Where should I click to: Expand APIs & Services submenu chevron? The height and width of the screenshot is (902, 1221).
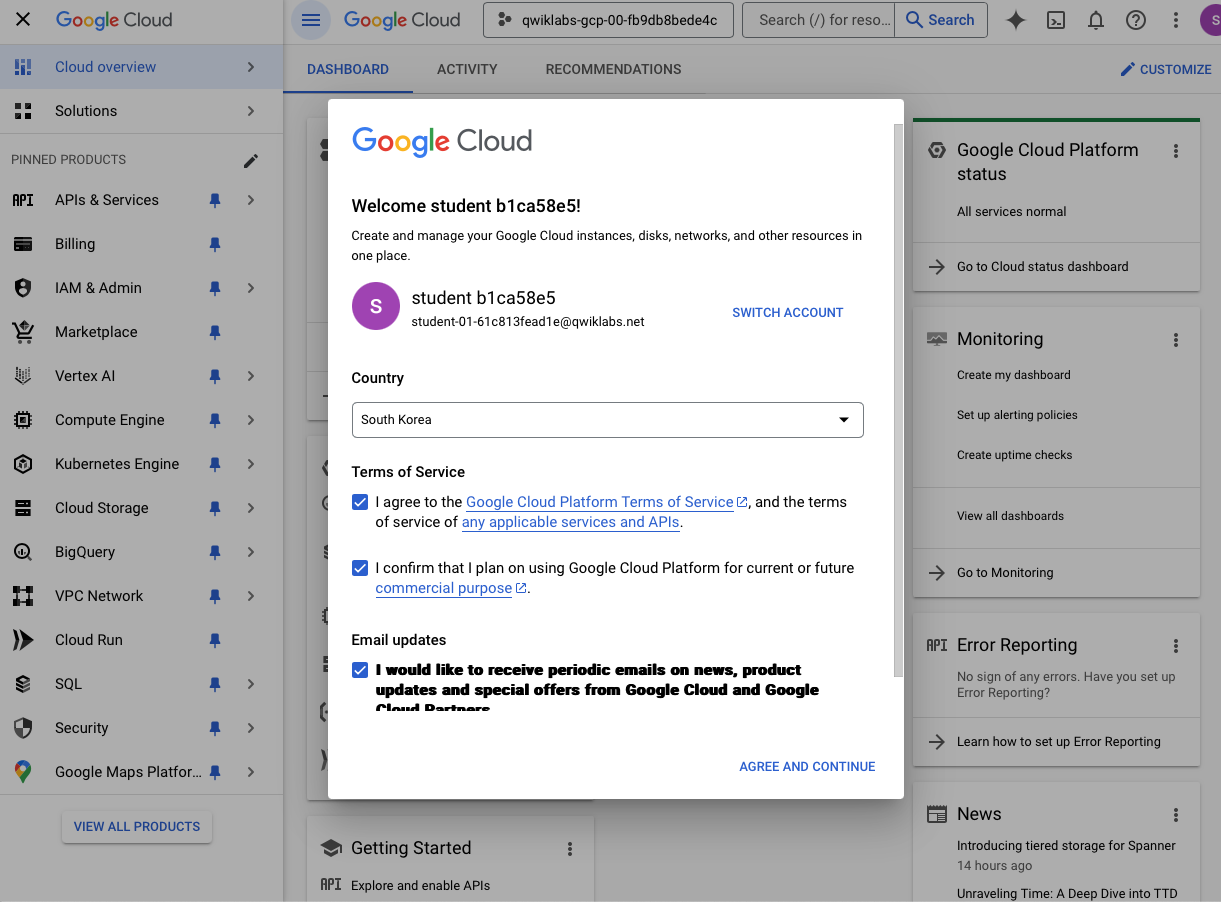point(251,200)
